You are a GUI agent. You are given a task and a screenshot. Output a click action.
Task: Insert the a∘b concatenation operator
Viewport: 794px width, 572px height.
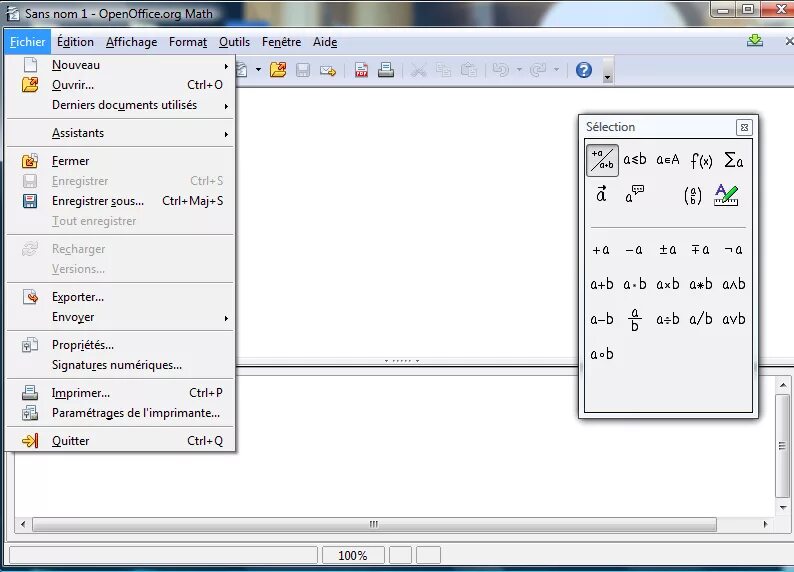click(602, 354)
